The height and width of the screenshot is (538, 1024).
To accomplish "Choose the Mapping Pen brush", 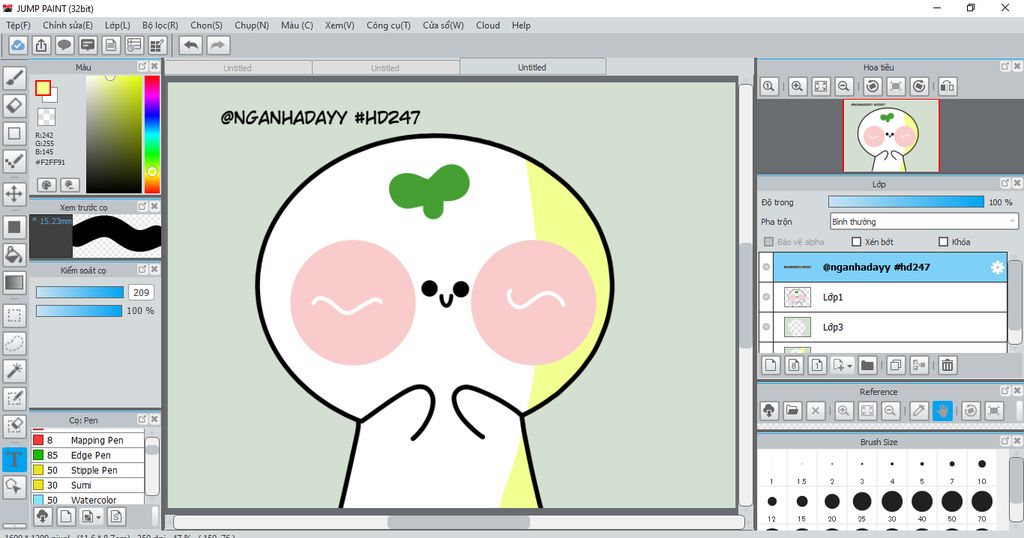I will tap(88, 440).
